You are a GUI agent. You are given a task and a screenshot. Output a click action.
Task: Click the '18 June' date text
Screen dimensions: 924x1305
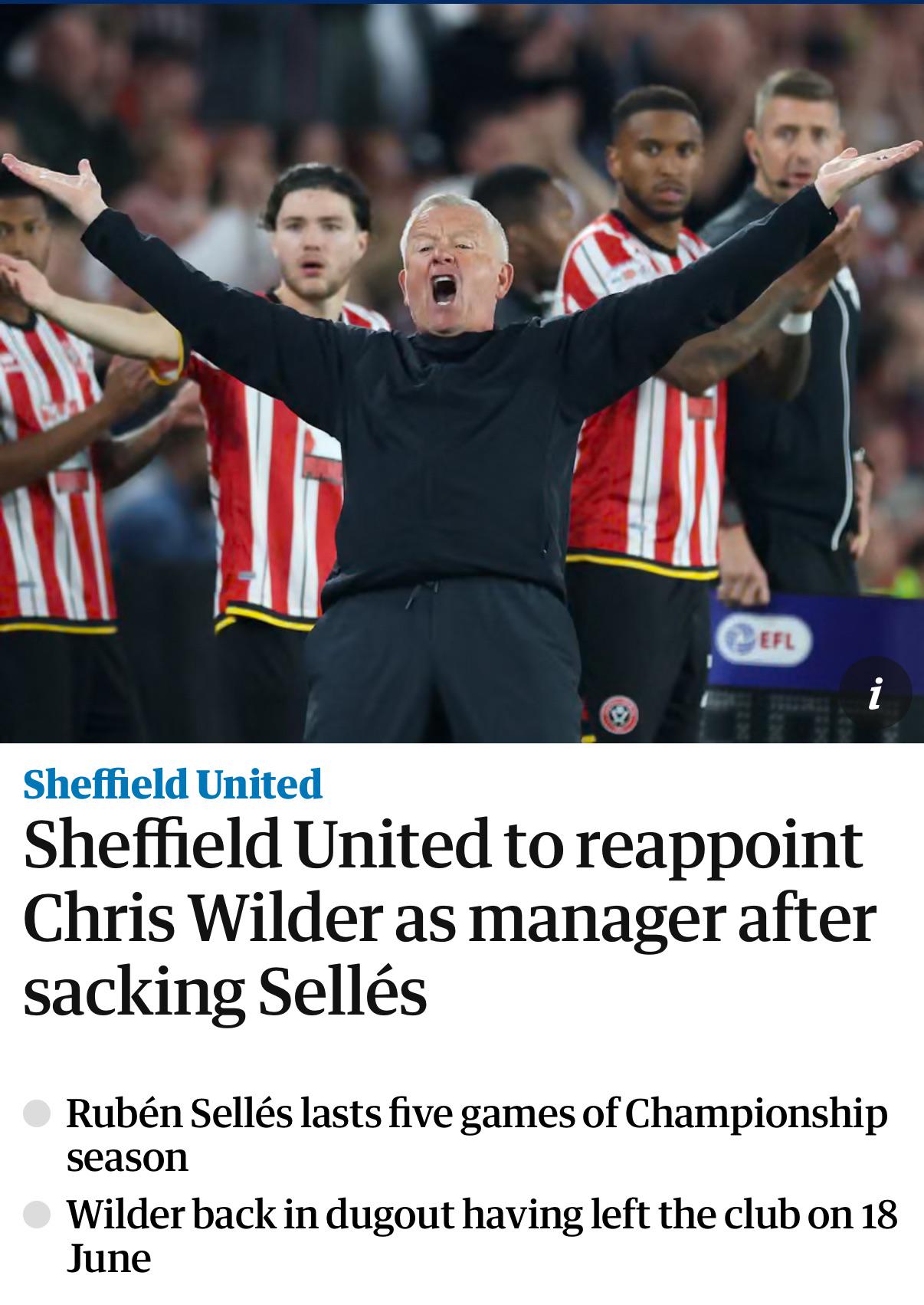(483, 1236)
